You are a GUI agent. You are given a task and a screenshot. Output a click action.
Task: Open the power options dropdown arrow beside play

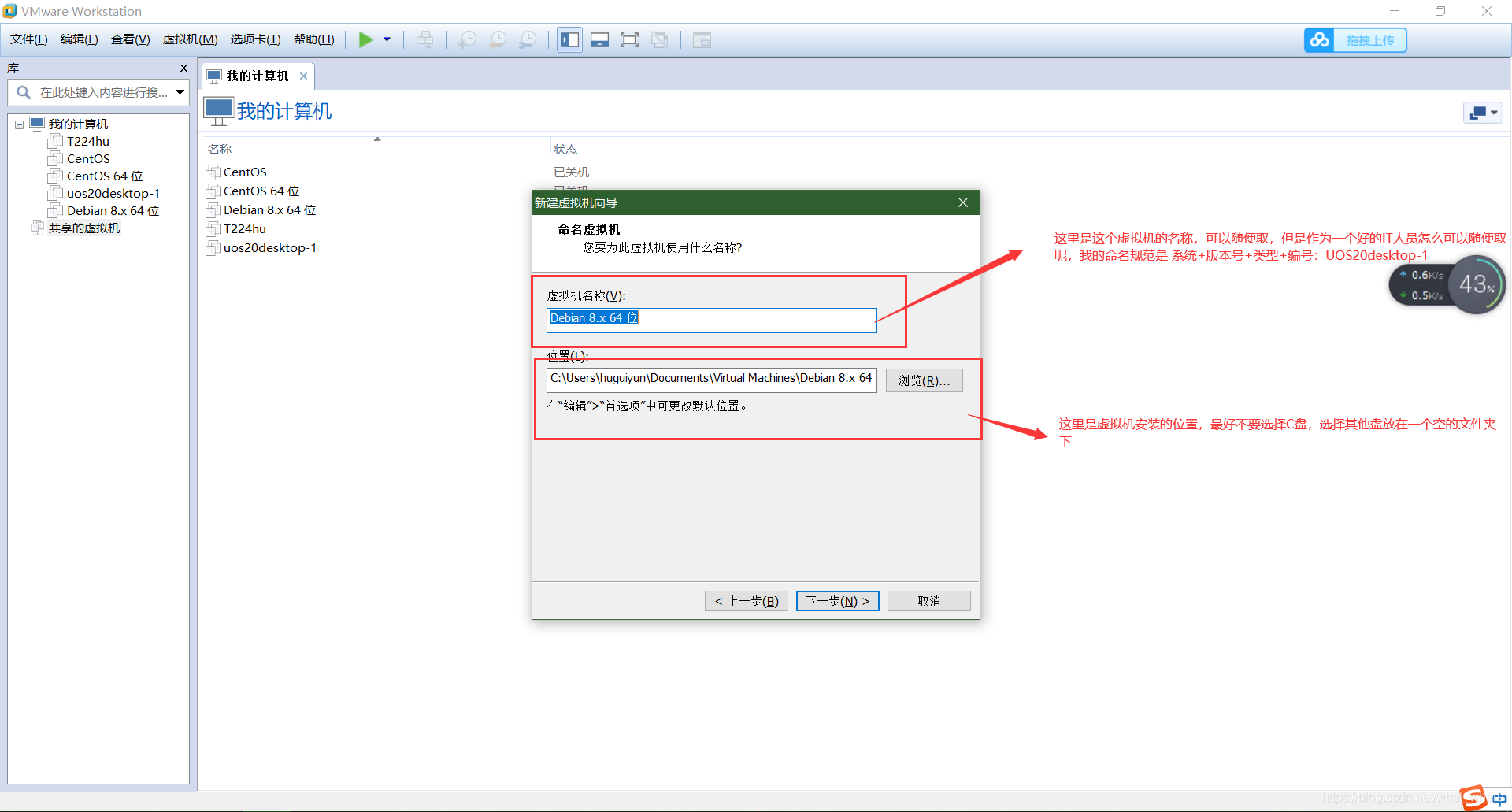tap(387, 39)
